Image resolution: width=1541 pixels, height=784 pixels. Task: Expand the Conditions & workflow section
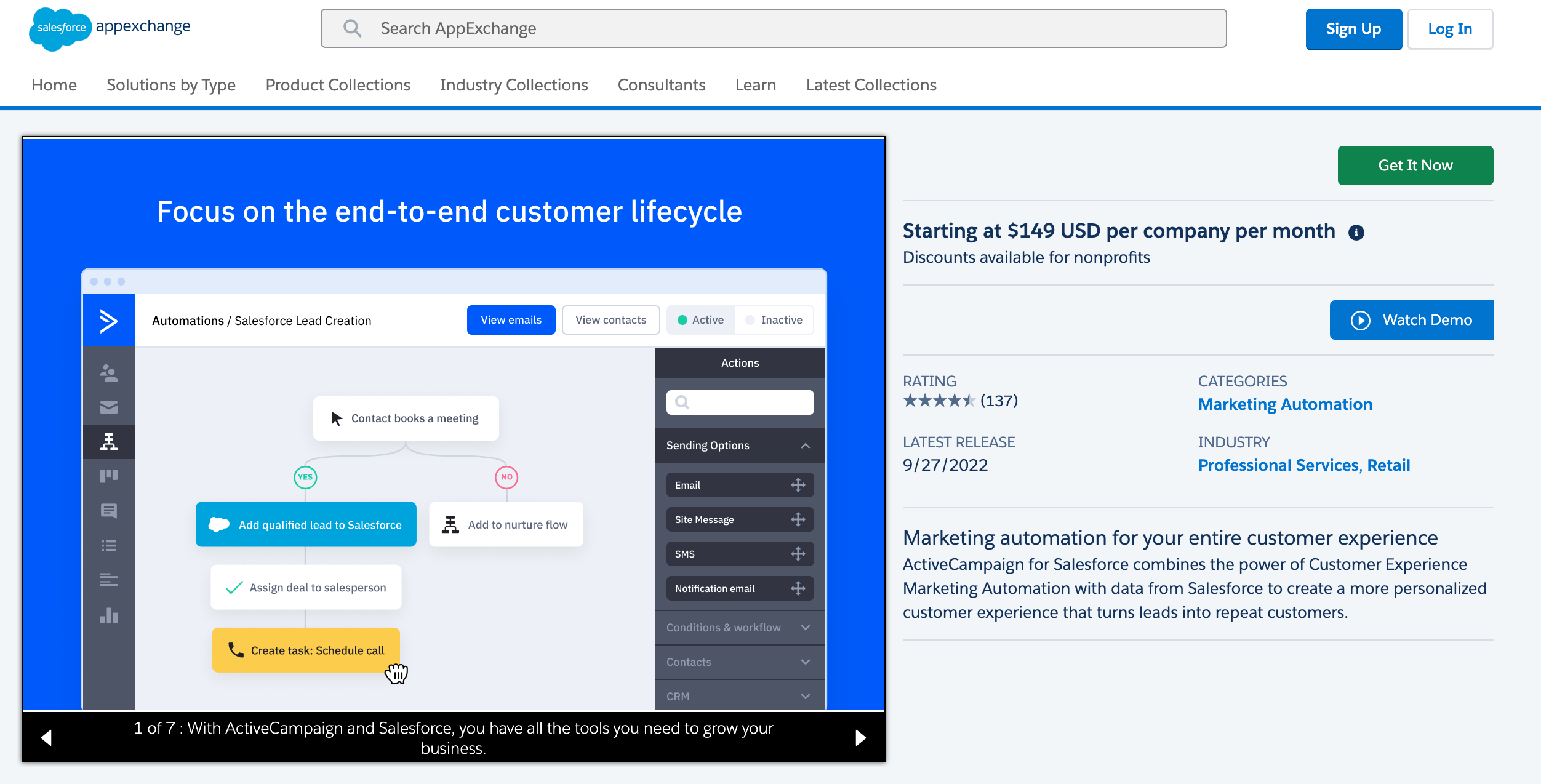[x=740, y=628]
